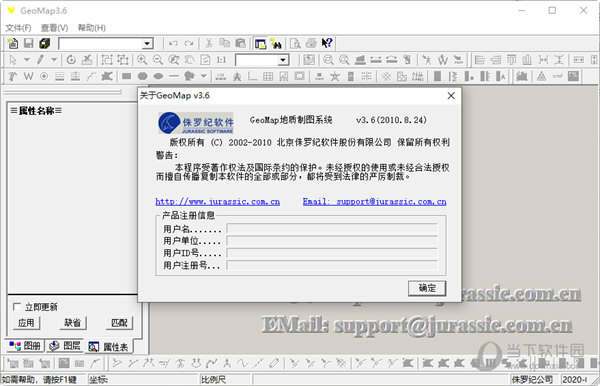Click the star symbol tool icon

[335, 77]
